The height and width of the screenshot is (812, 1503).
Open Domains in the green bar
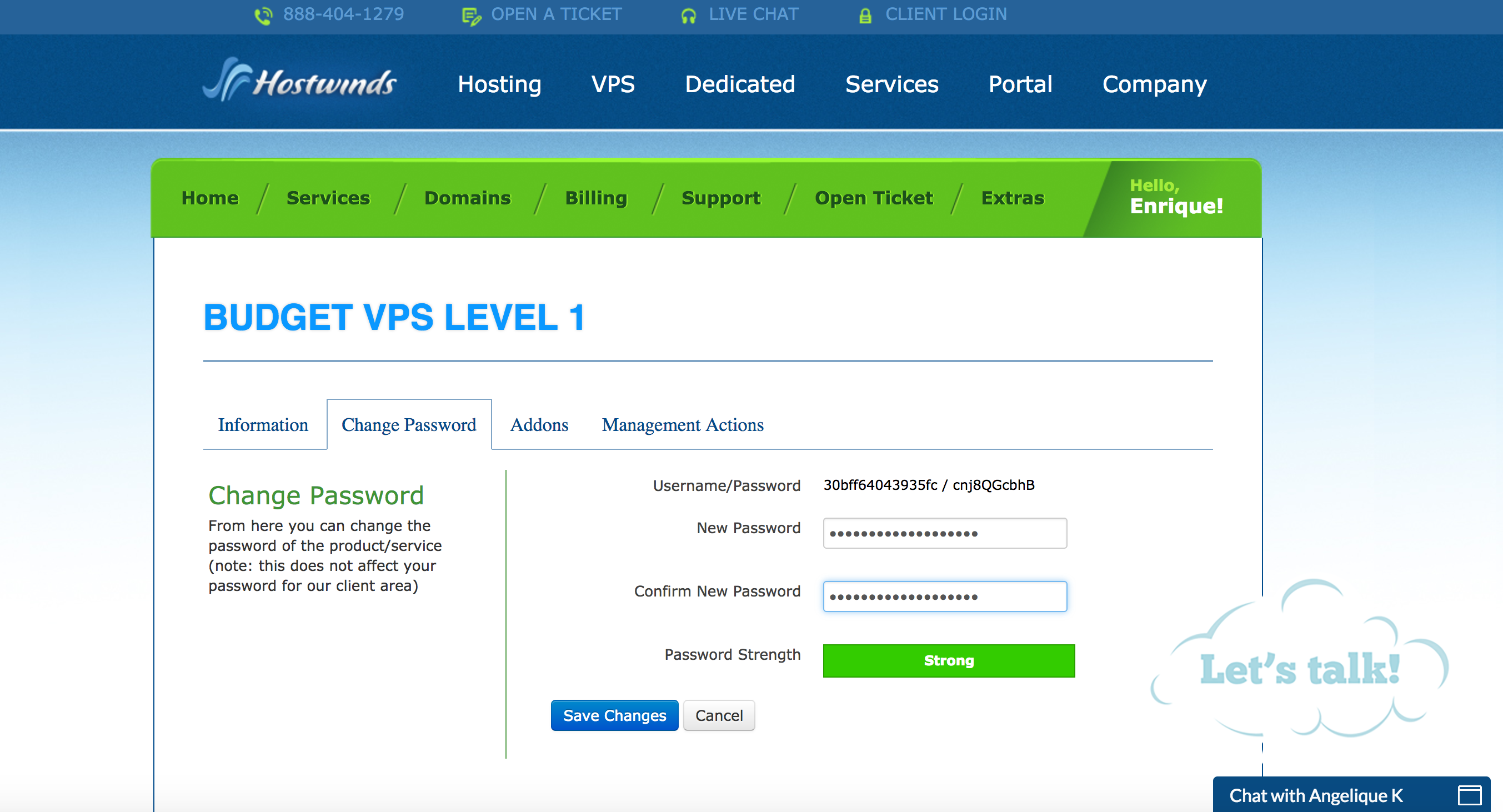(467, 198)
